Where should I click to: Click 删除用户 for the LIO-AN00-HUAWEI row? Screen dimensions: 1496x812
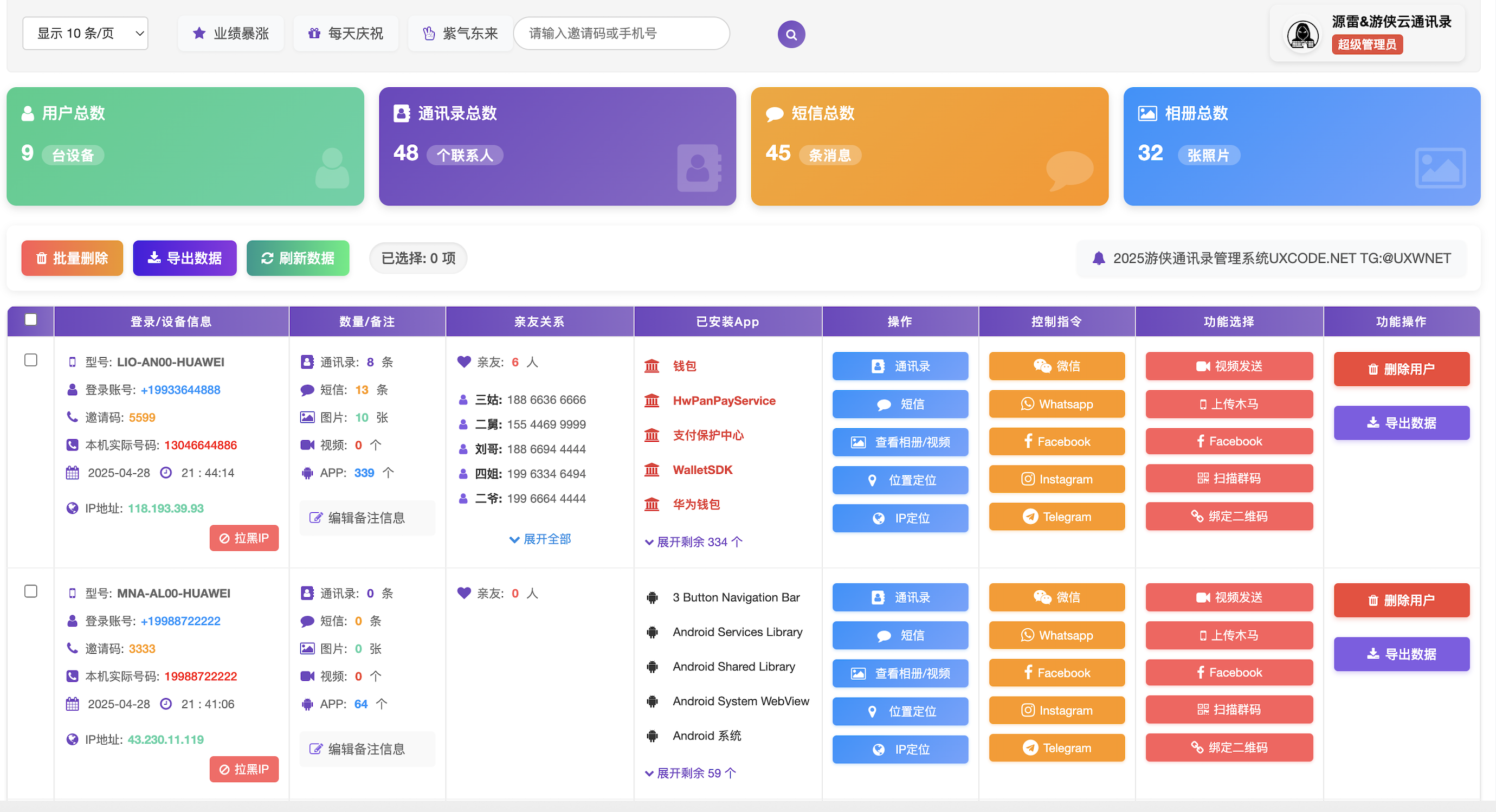[1401, 369]
